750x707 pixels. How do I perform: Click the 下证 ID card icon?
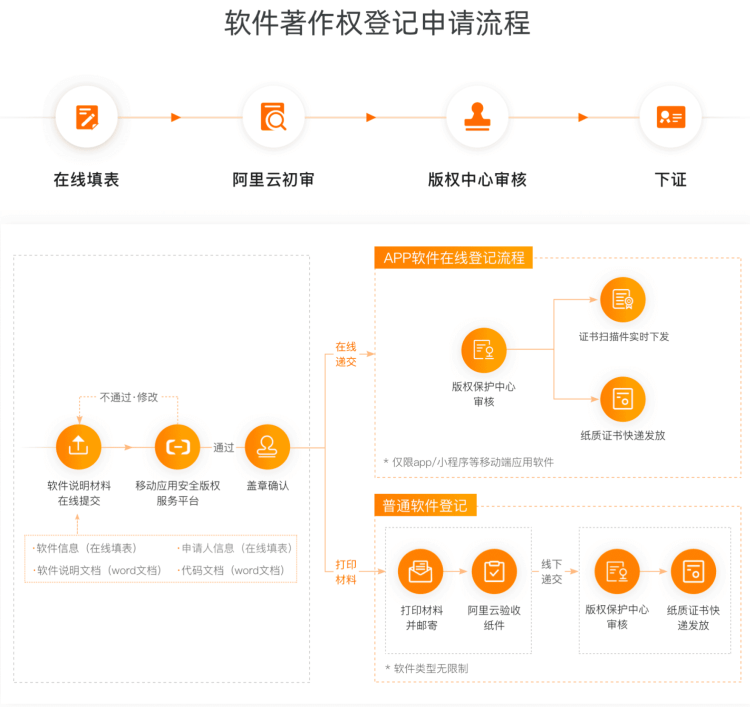pos(671,117)
